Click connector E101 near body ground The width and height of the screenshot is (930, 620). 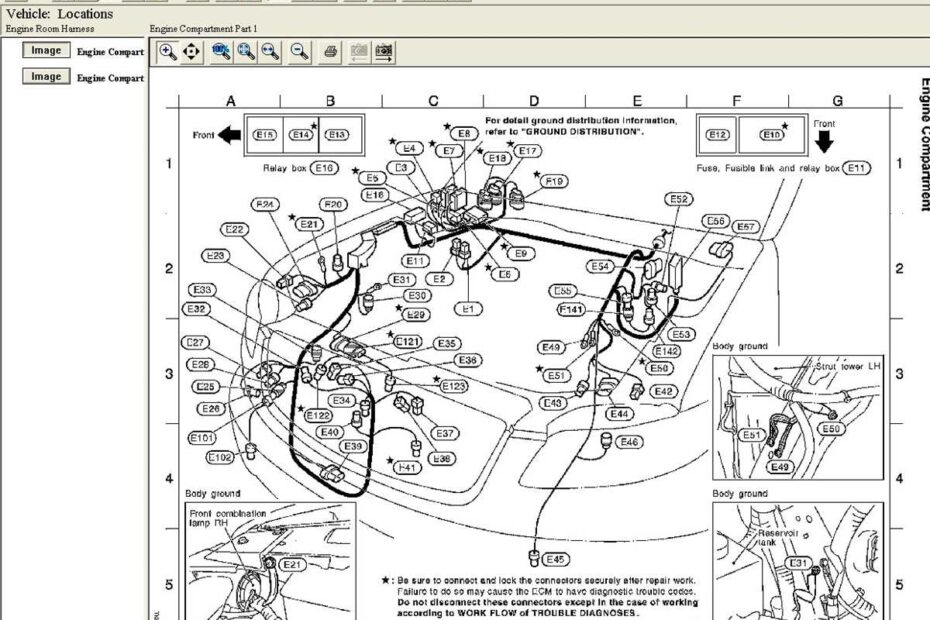(200, 437)
